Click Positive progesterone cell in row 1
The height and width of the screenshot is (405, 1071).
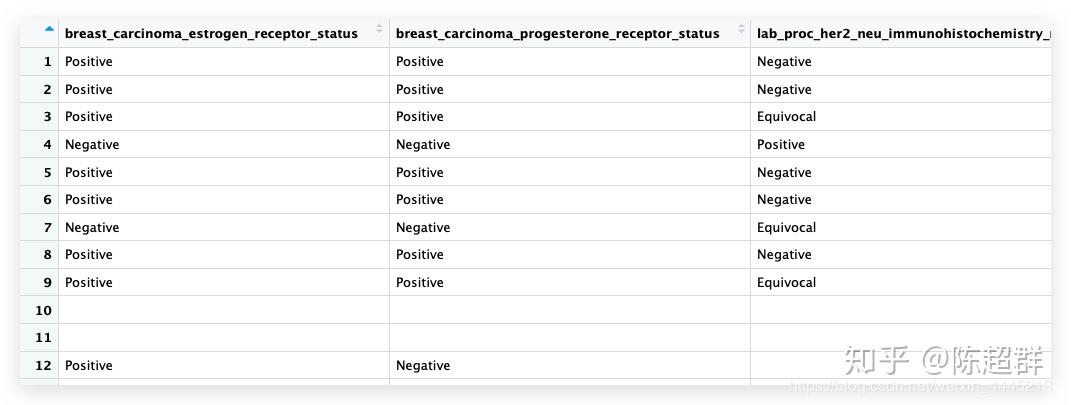pyautogui.click(x=420, y=62)
